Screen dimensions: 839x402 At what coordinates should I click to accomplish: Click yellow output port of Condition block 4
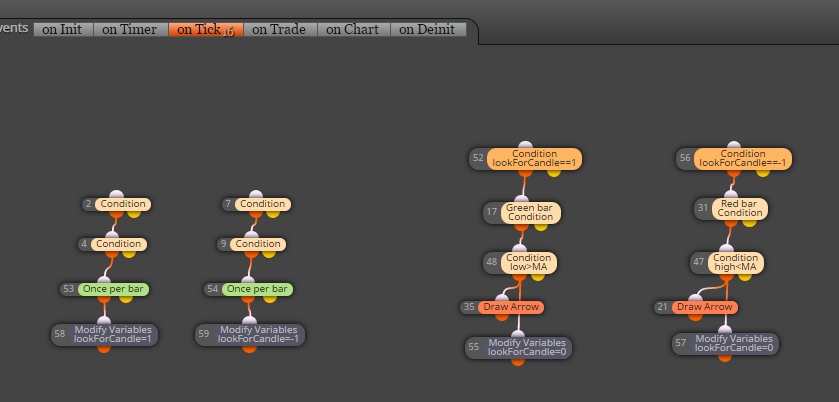click(129, 253)
